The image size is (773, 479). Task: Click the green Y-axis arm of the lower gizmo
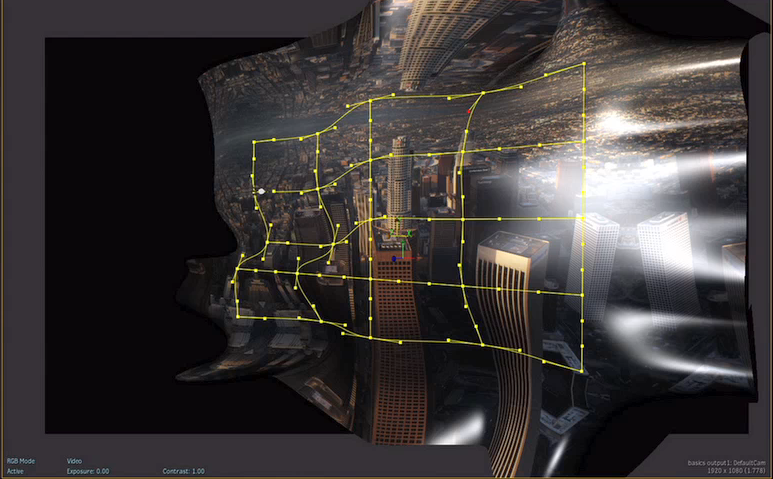click(403, 249)
